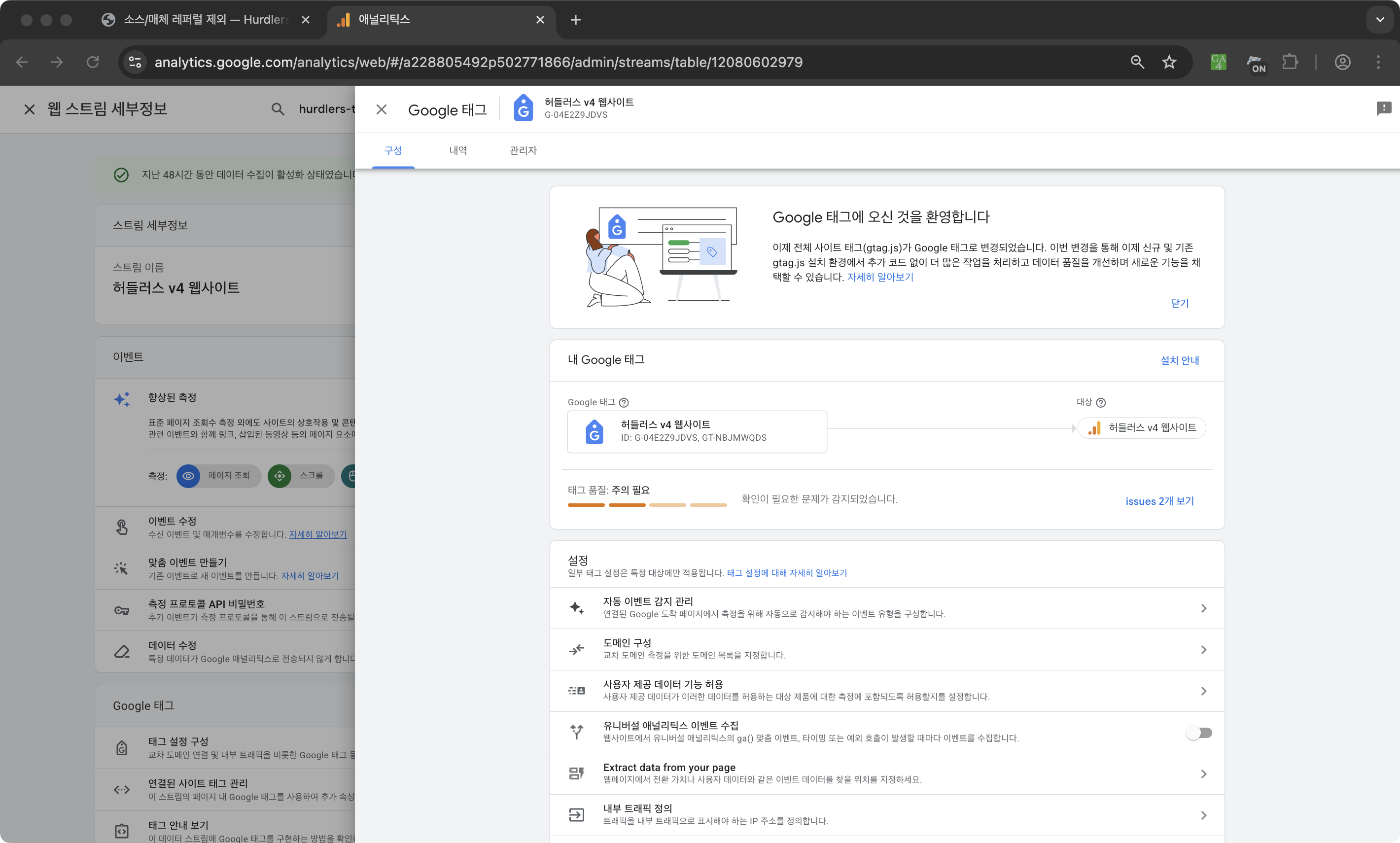
Task: Click the 도메인 구성 merge arrows icon
Action: [576, 649]
